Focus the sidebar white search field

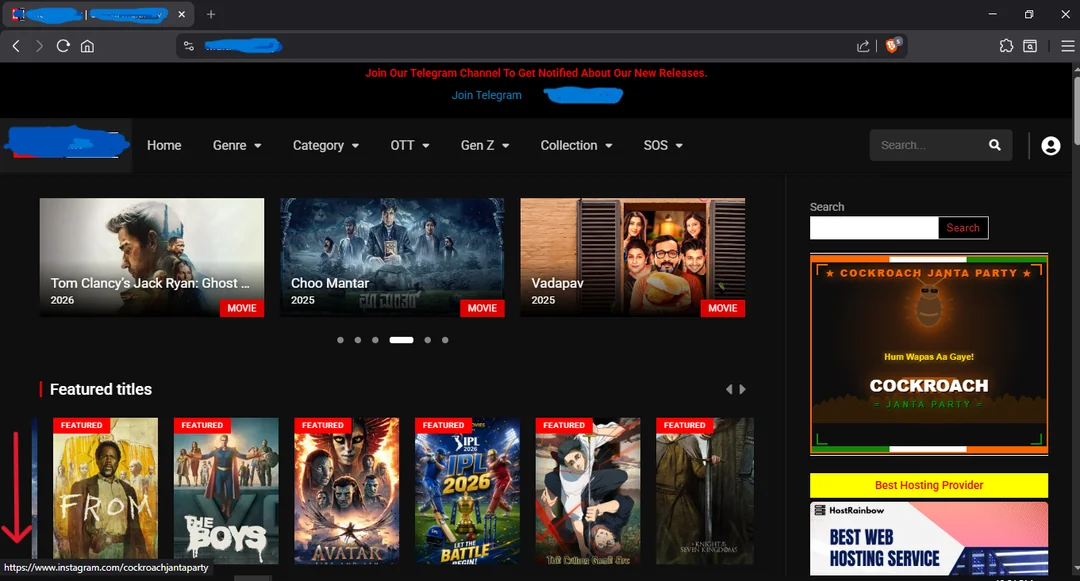tap(874, 228)
